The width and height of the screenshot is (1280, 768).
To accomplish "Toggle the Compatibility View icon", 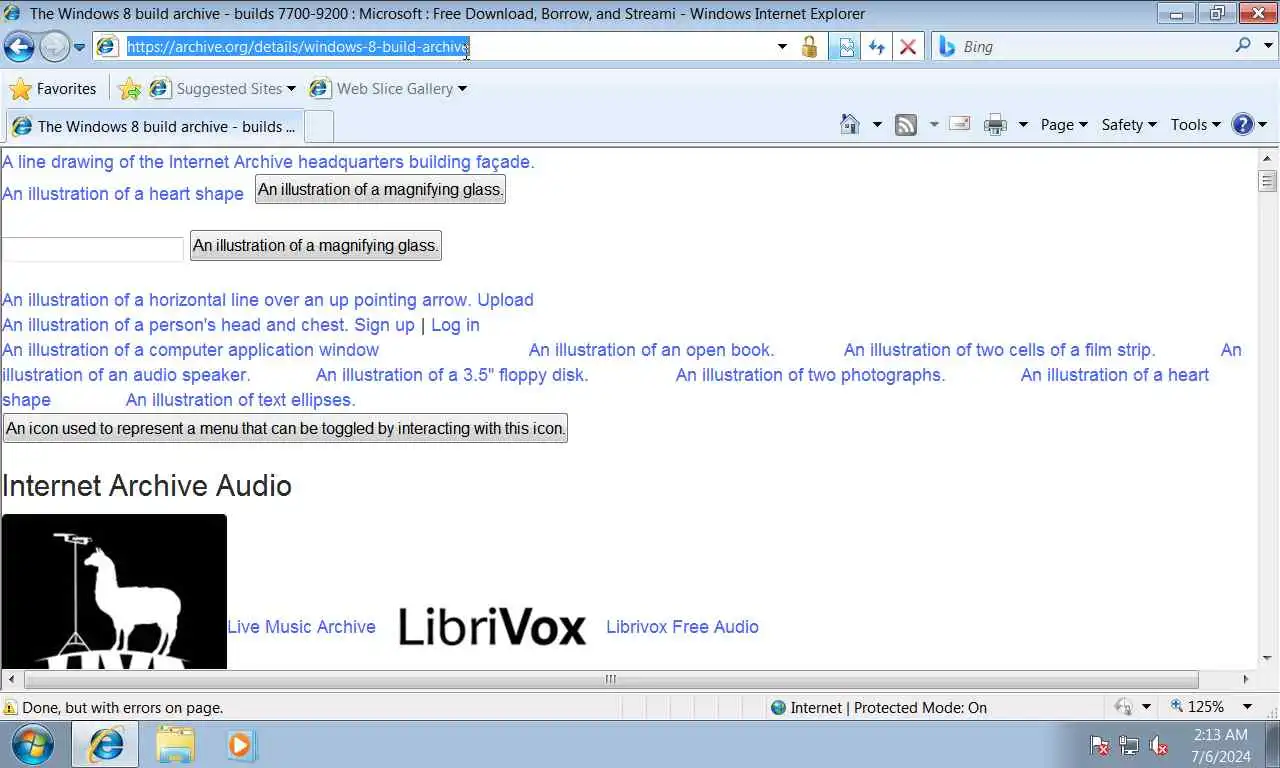I will coord(846,47).
